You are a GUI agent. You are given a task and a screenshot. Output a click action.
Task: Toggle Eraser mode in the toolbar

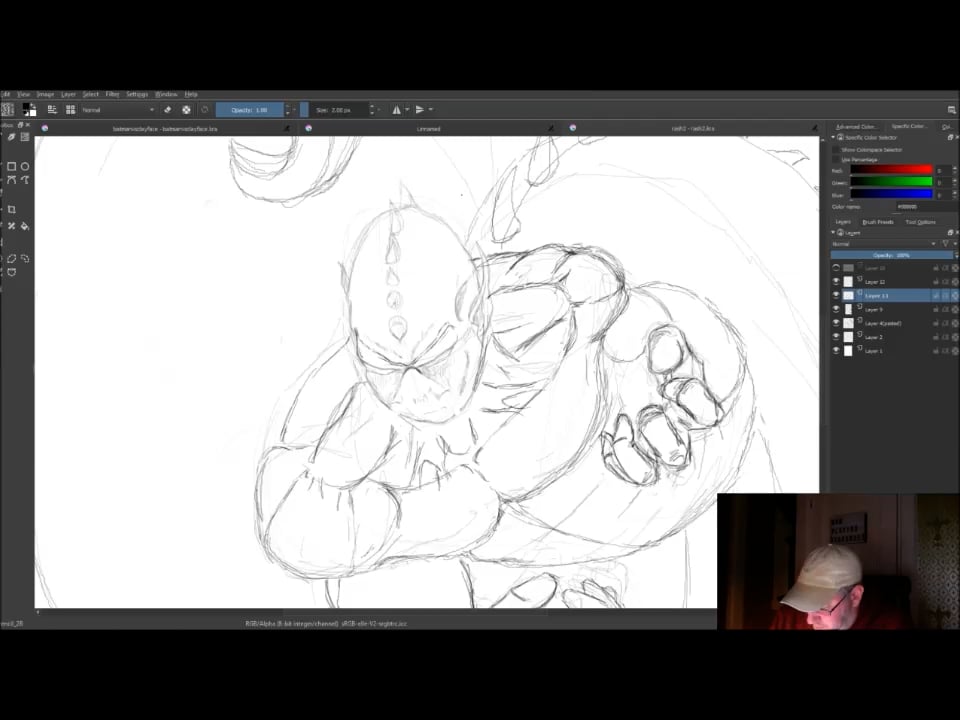point(168,110)
